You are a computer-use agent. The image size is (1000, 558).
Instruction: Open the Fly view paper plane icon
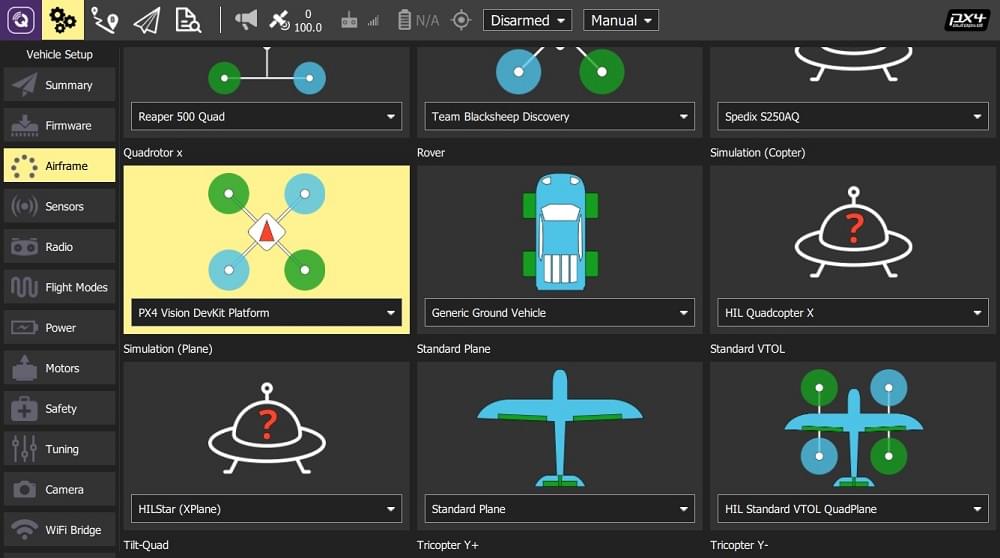click(x=146, y=20)
